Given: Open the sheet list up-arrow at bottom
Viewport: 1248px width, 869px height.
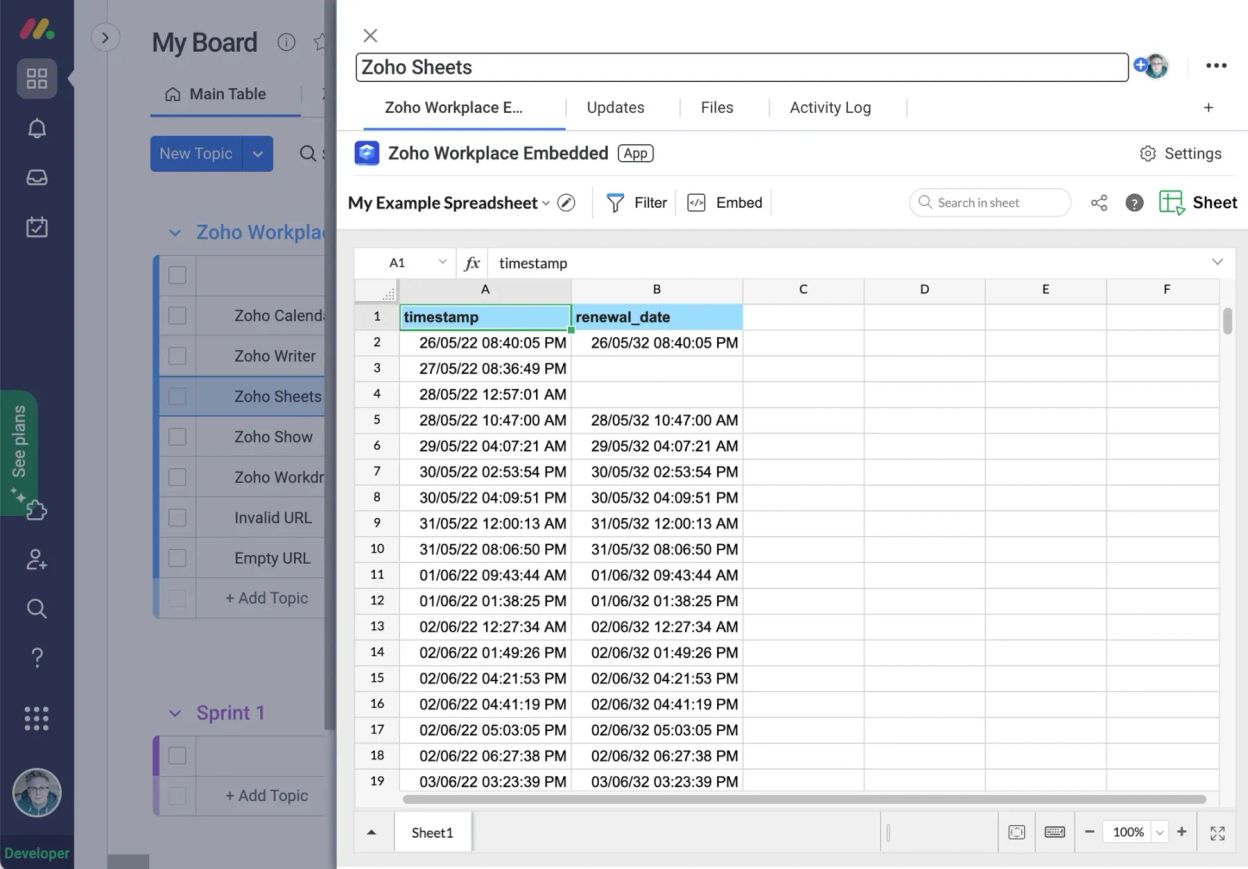Looking at the screenshot, I should click(x=372, y=832).
